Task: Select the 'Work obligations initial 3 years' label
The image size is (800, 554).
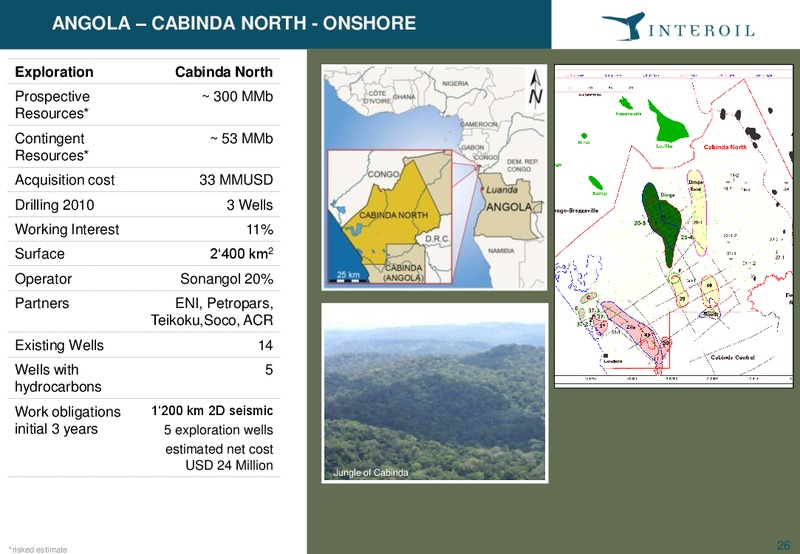Action: tap(68, 420)
